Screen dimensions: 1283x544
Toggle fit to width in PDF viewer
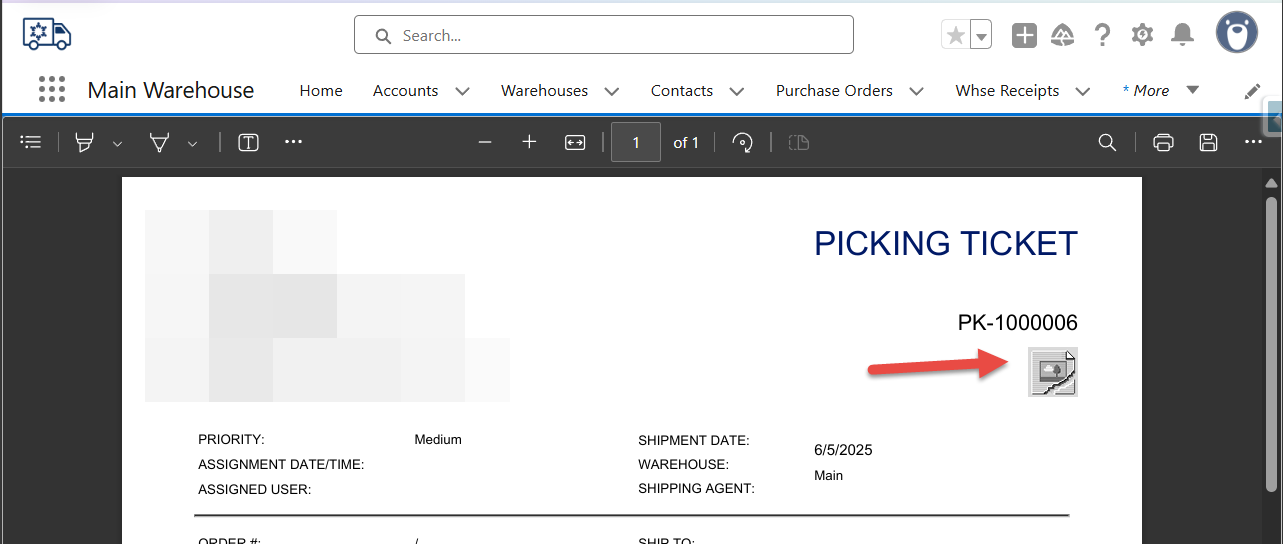pos(575,143)
